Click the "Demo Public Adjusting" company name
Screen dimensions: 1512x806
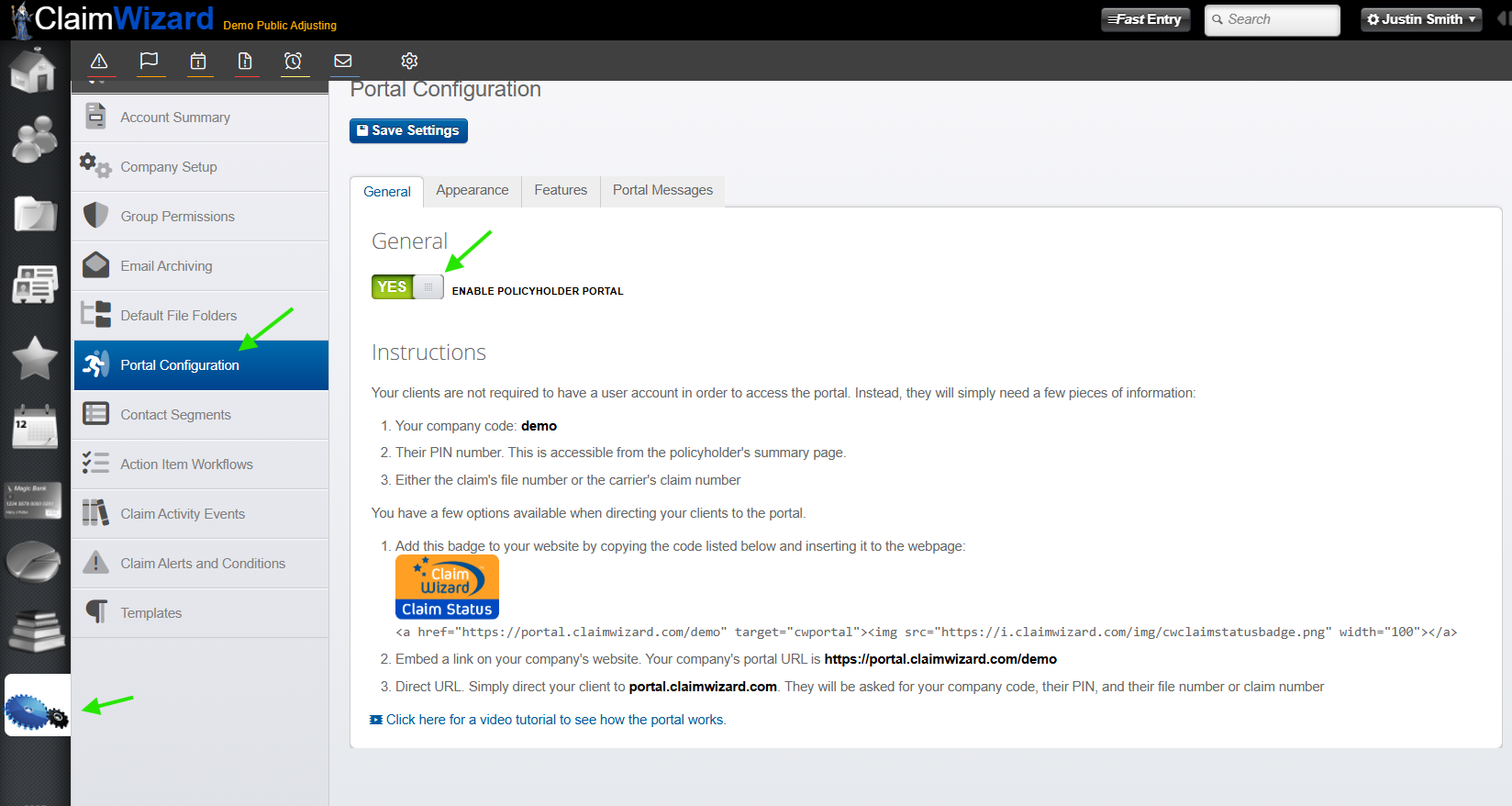(280, 26)
